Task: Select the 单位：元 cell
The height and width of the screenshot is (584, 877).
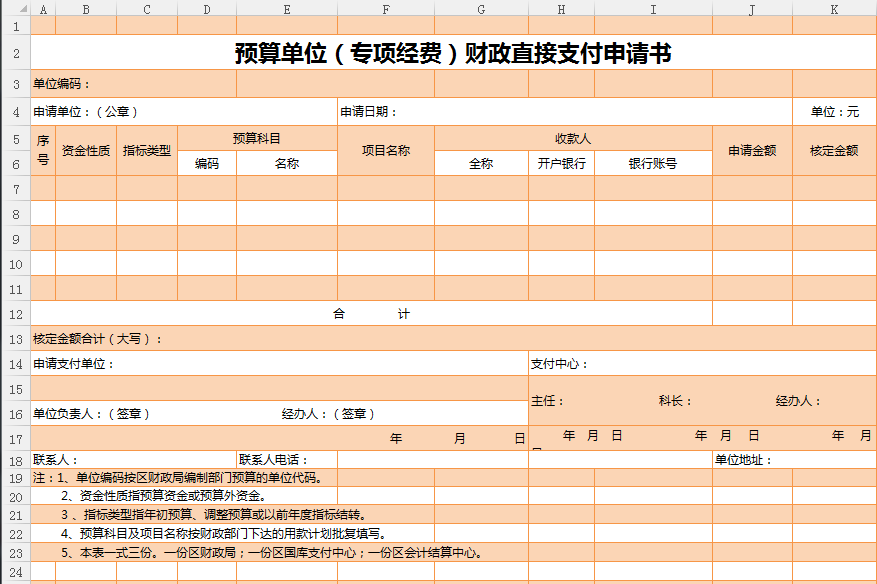Action: pos(834,112)
